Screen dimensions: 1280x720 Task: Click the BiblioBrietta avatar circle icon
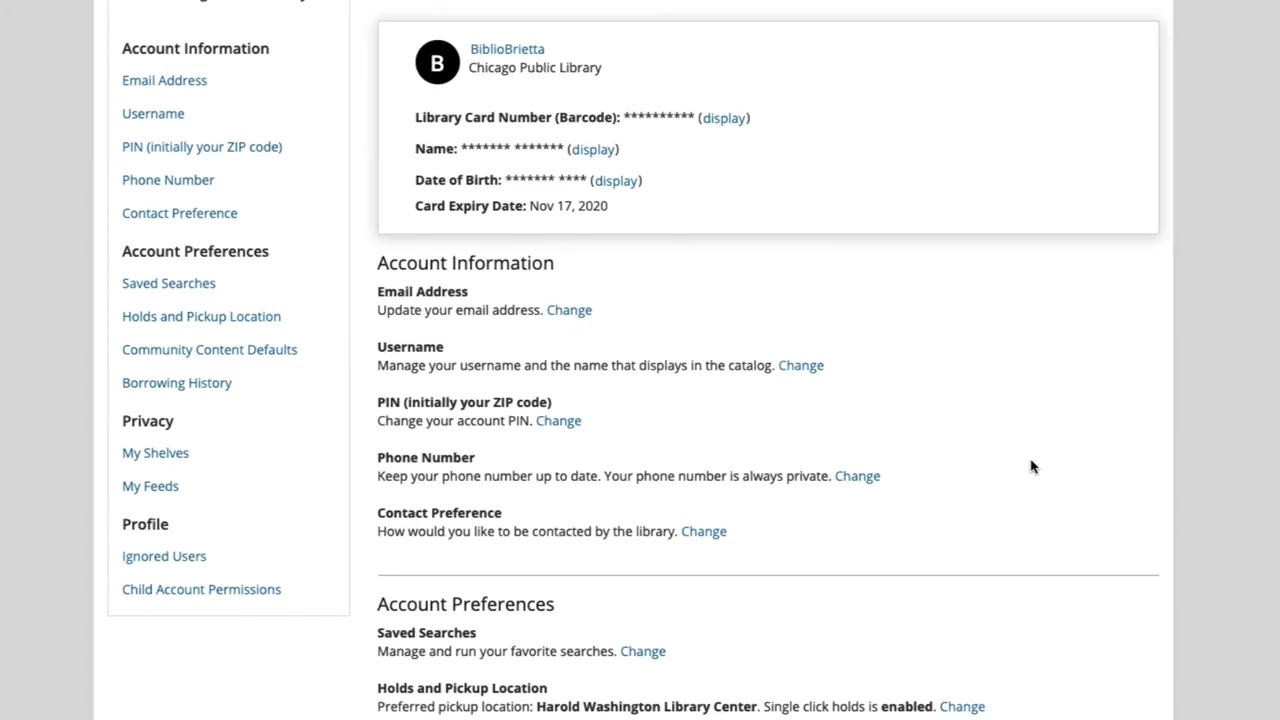(437, 63)
